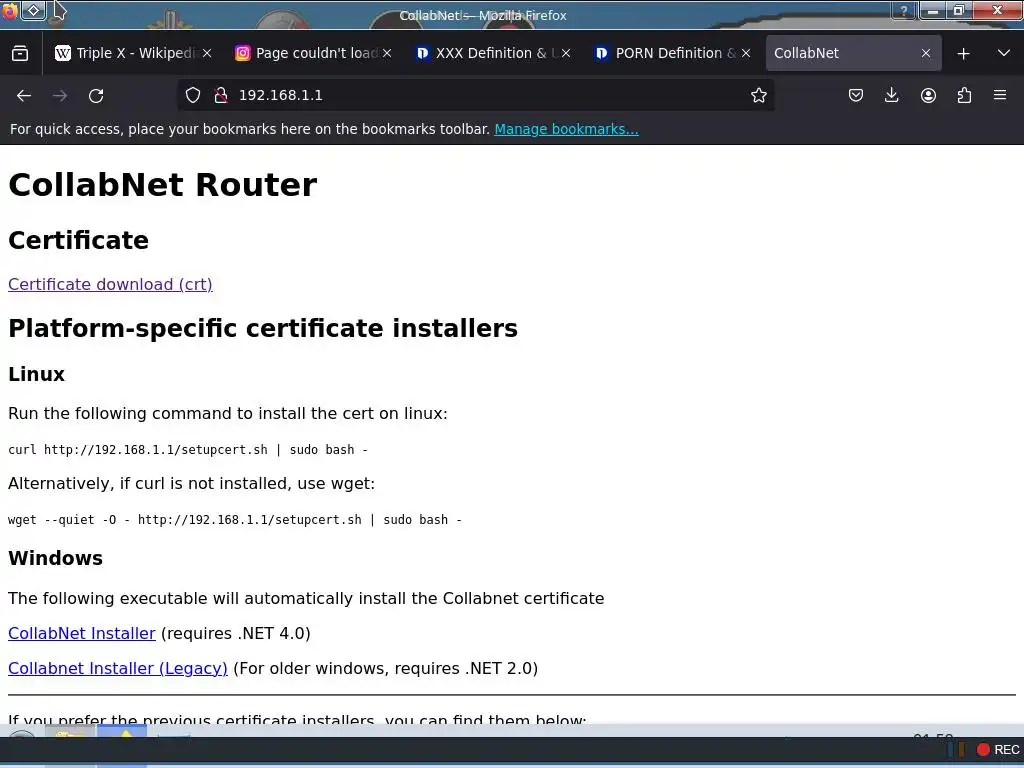Open the Extensions puzzle icon
Screen dimensions: 1024x768
pos(964,95)
